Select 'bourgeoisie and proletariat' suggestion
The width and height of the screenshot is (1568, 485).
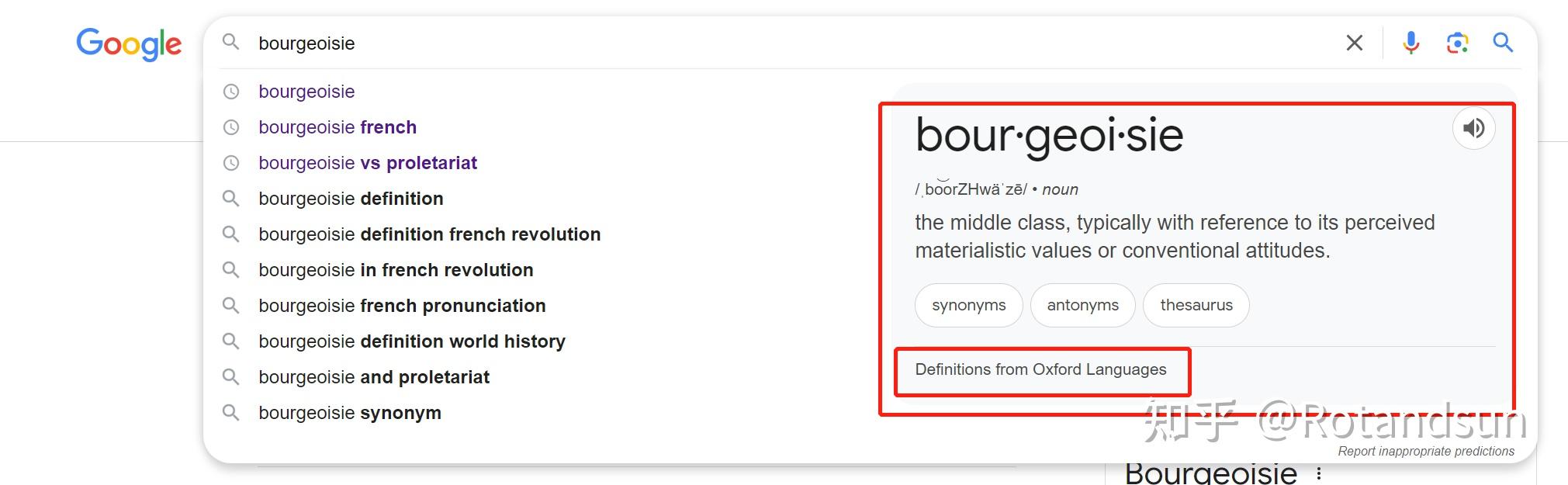pyautogui.click(x=374, y=377)
